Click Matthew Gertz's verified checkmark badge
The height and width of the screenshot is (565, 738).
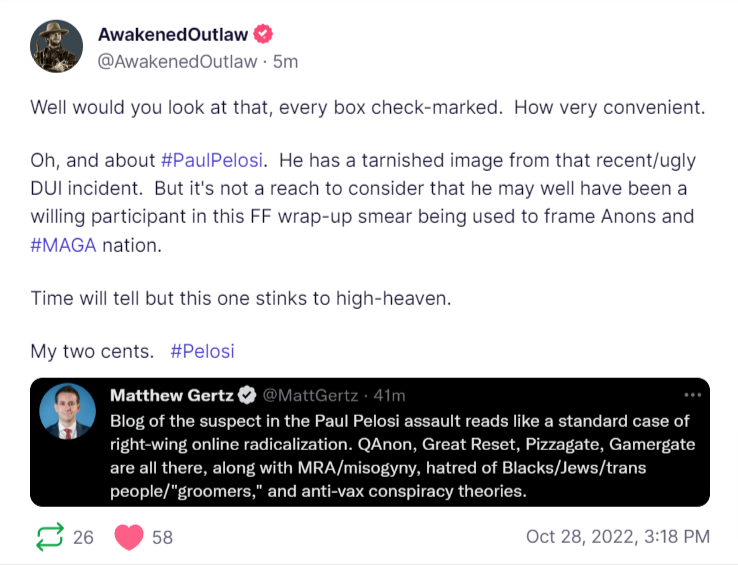pyautogui.click(x=247, y=395)
